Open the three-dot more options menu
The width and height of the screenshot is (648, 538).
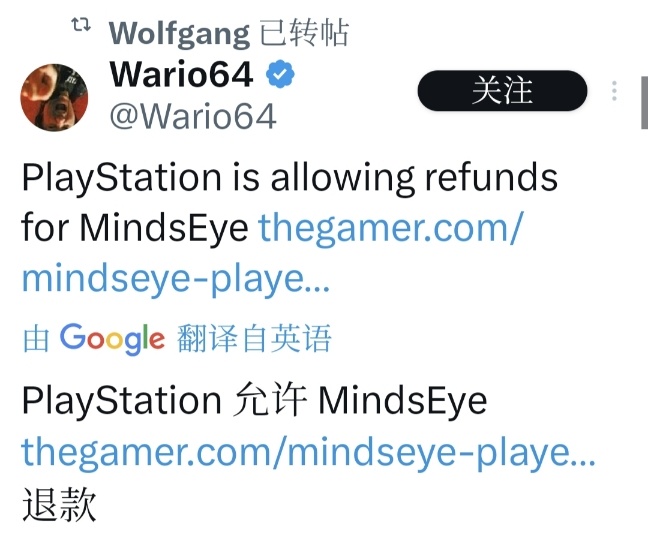point(615,90)
